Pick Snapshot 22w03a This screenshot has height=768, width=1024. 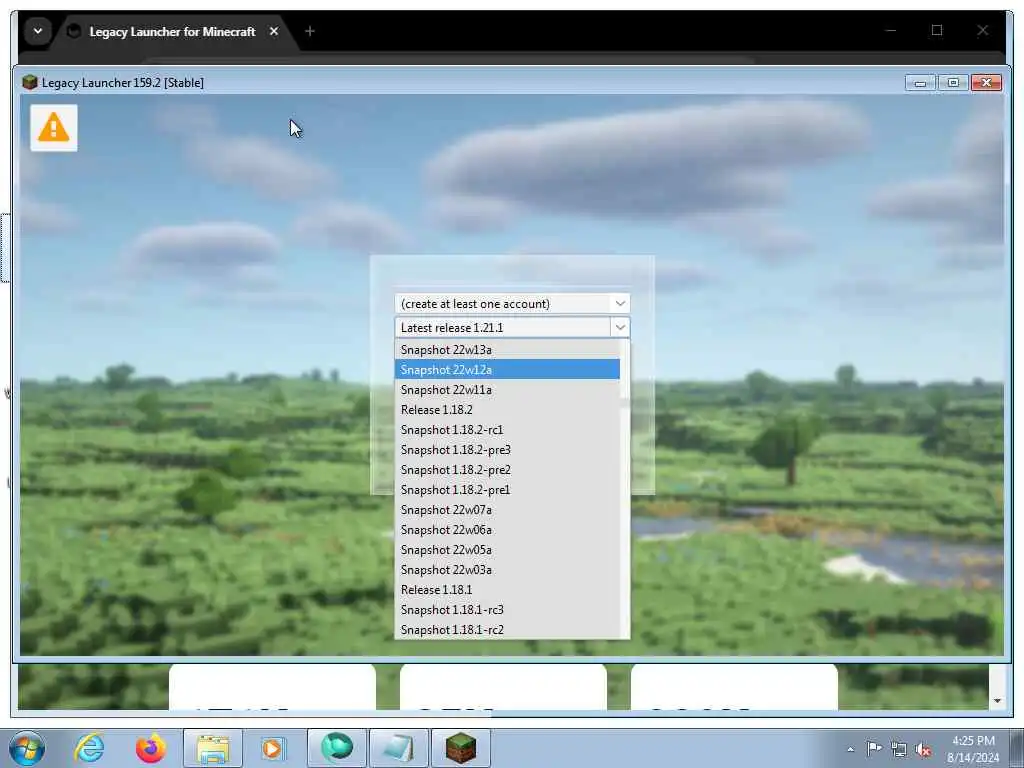pyautogui.click(x=507, y=570)
